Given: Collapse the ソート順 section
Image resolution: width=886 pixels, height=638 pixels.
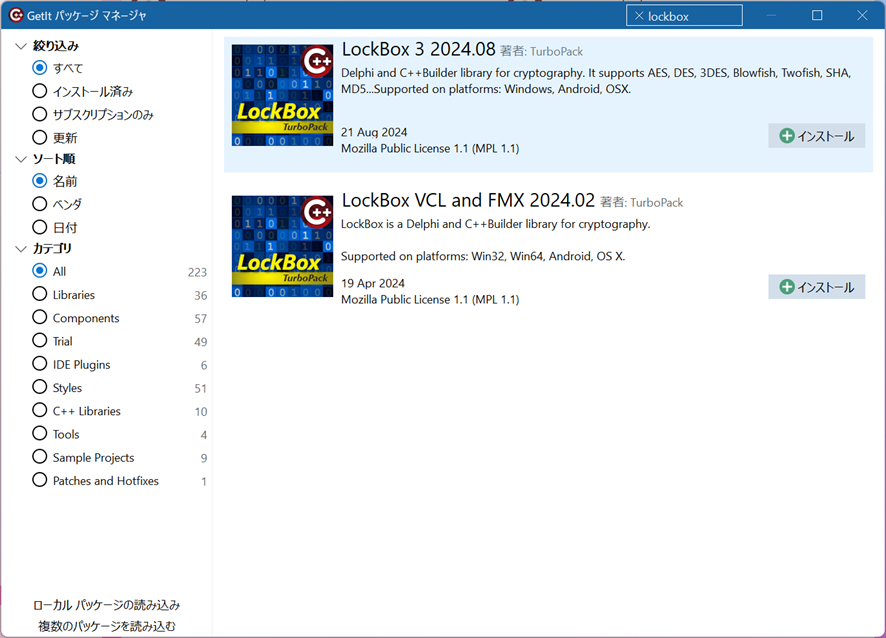Looking at the screenshot, I should coord(21,159).
